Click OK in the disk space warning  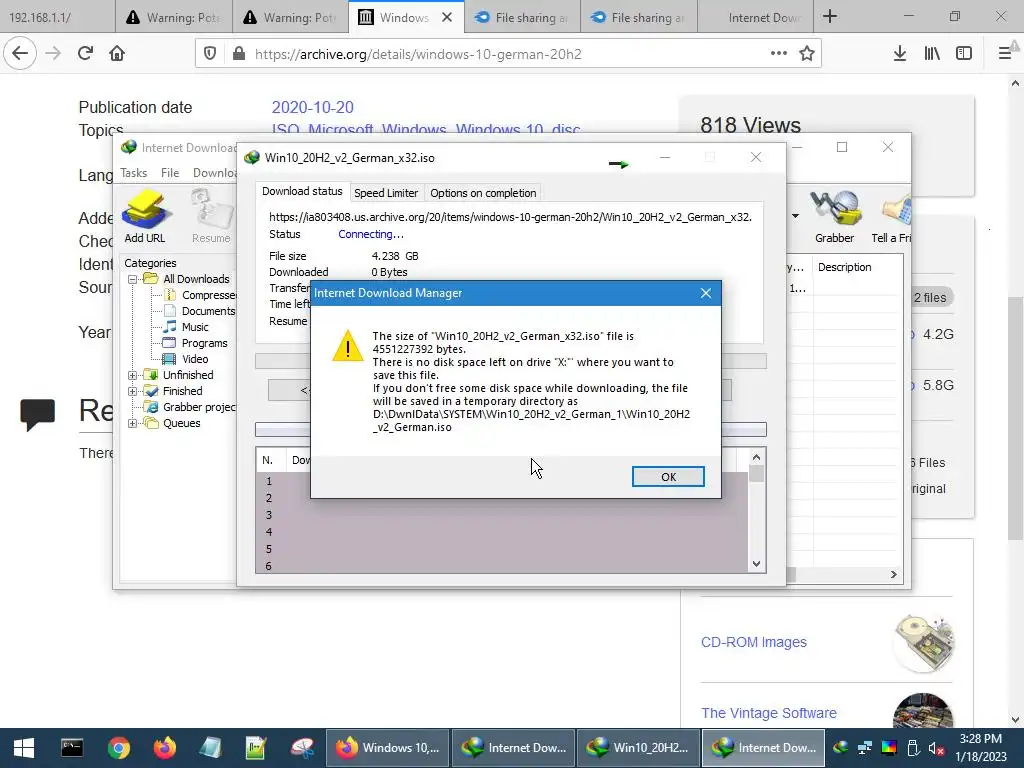667,477
